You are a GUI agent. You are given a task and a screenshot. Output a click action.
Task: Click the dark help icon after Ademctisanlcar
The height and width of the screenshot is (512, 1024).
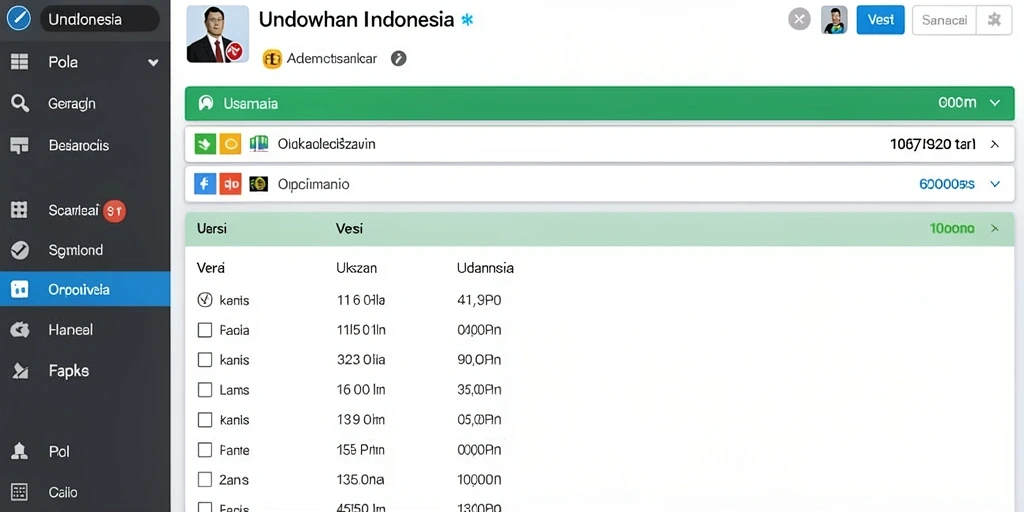(x=398, y=59)
